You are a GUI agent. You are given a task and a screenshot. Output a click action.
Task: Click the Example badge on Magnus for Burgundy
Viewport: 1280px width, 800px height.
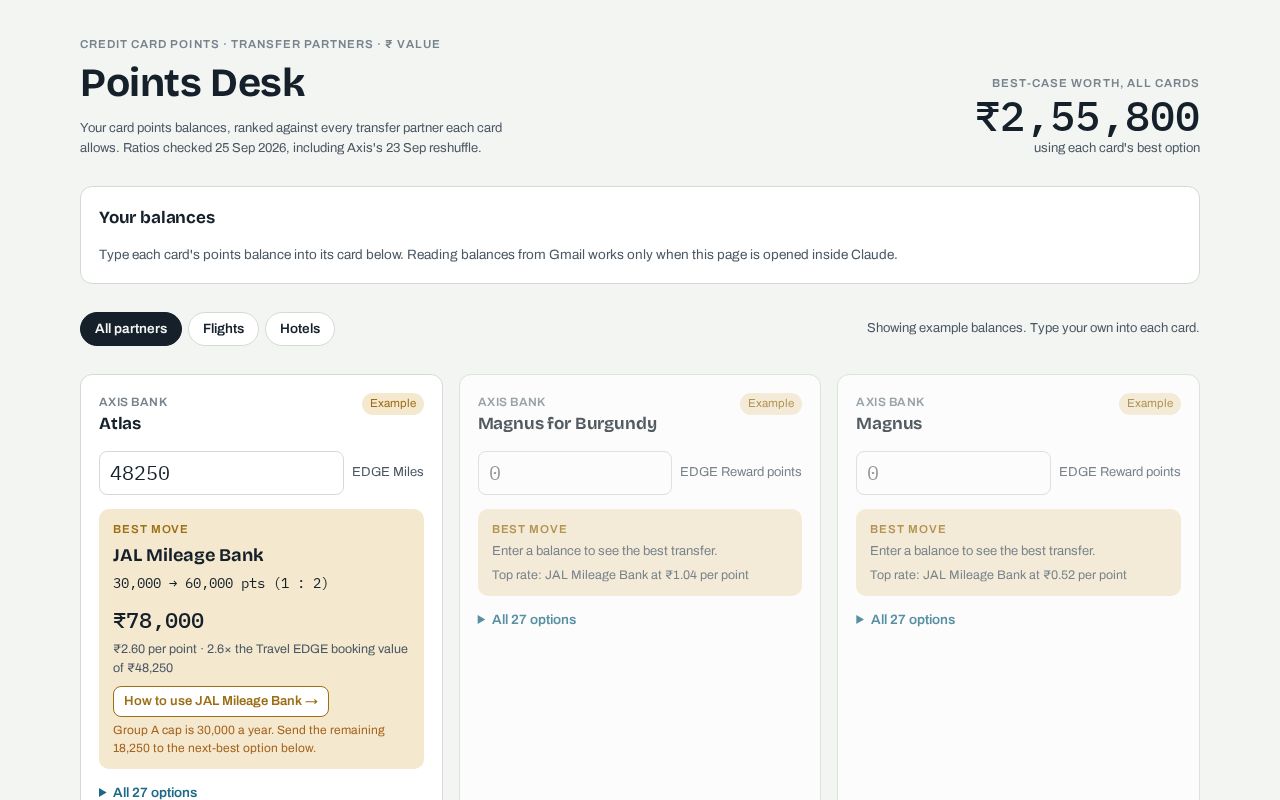coord(771,404)
